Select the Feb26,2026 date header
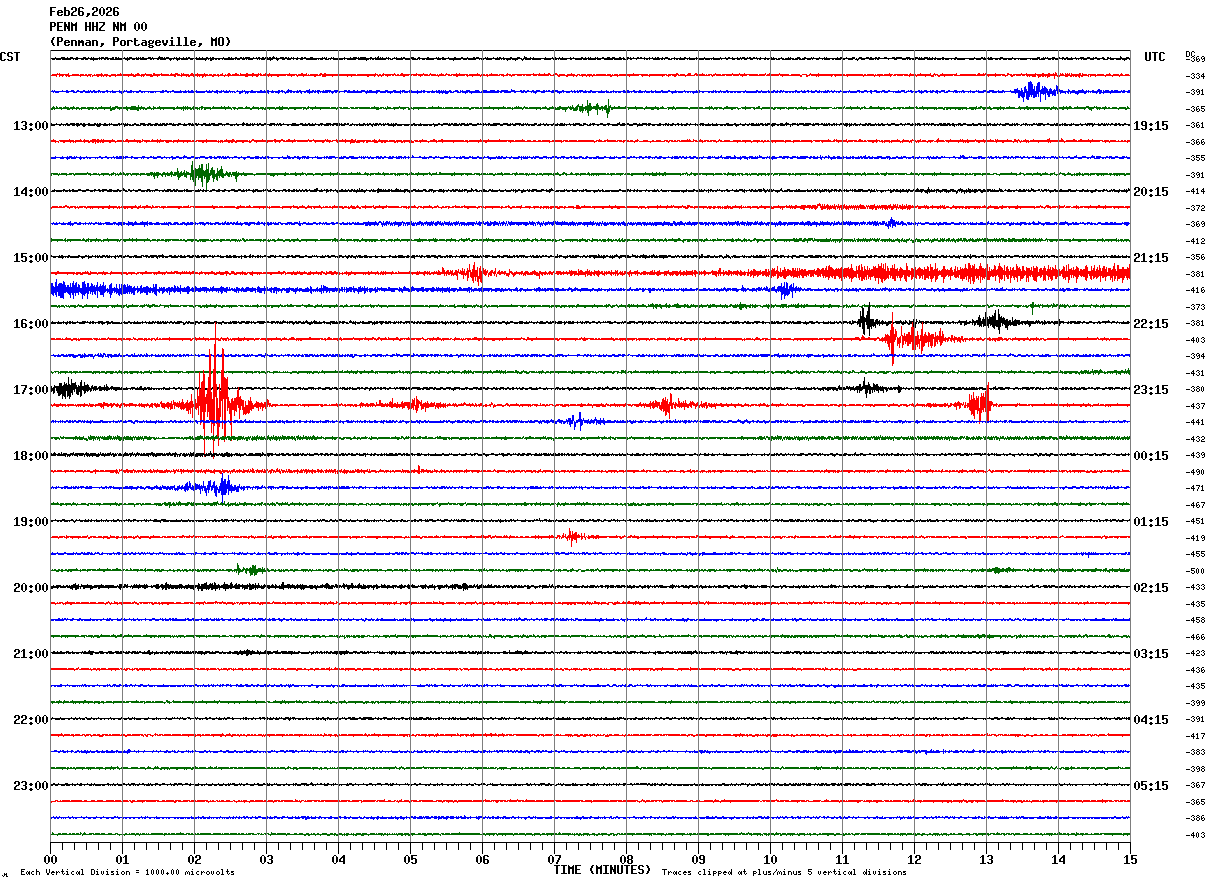The image size is (1210, 886). (x=84, y=12)
